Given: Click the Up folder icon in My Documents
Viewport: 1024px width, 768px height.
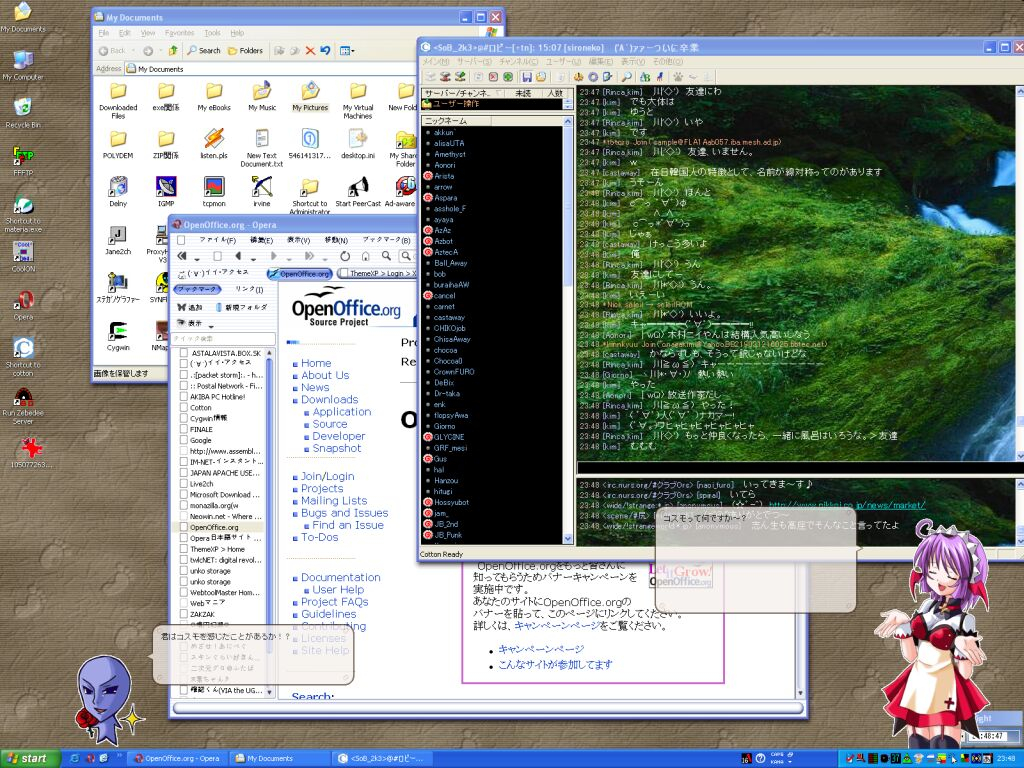Looking at the screenshot, I should (x=173, y=50).
